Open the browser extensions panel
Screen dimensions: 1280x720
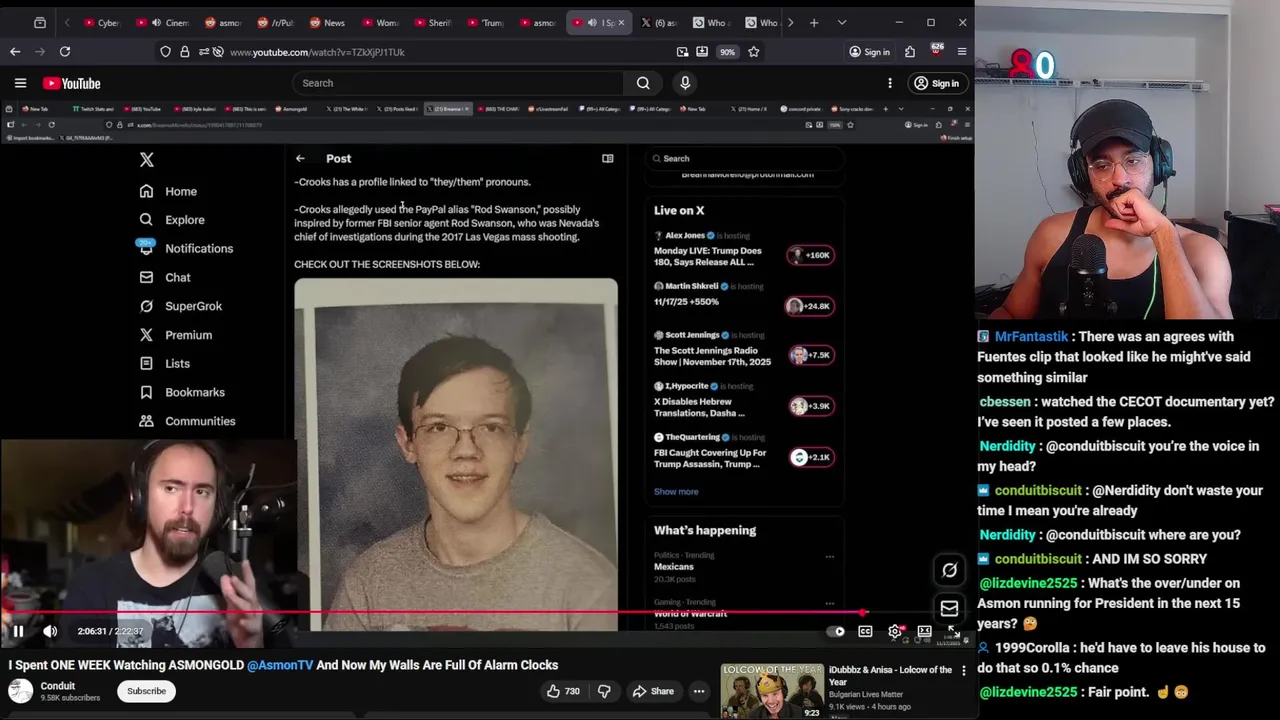[x=910, y=52]
